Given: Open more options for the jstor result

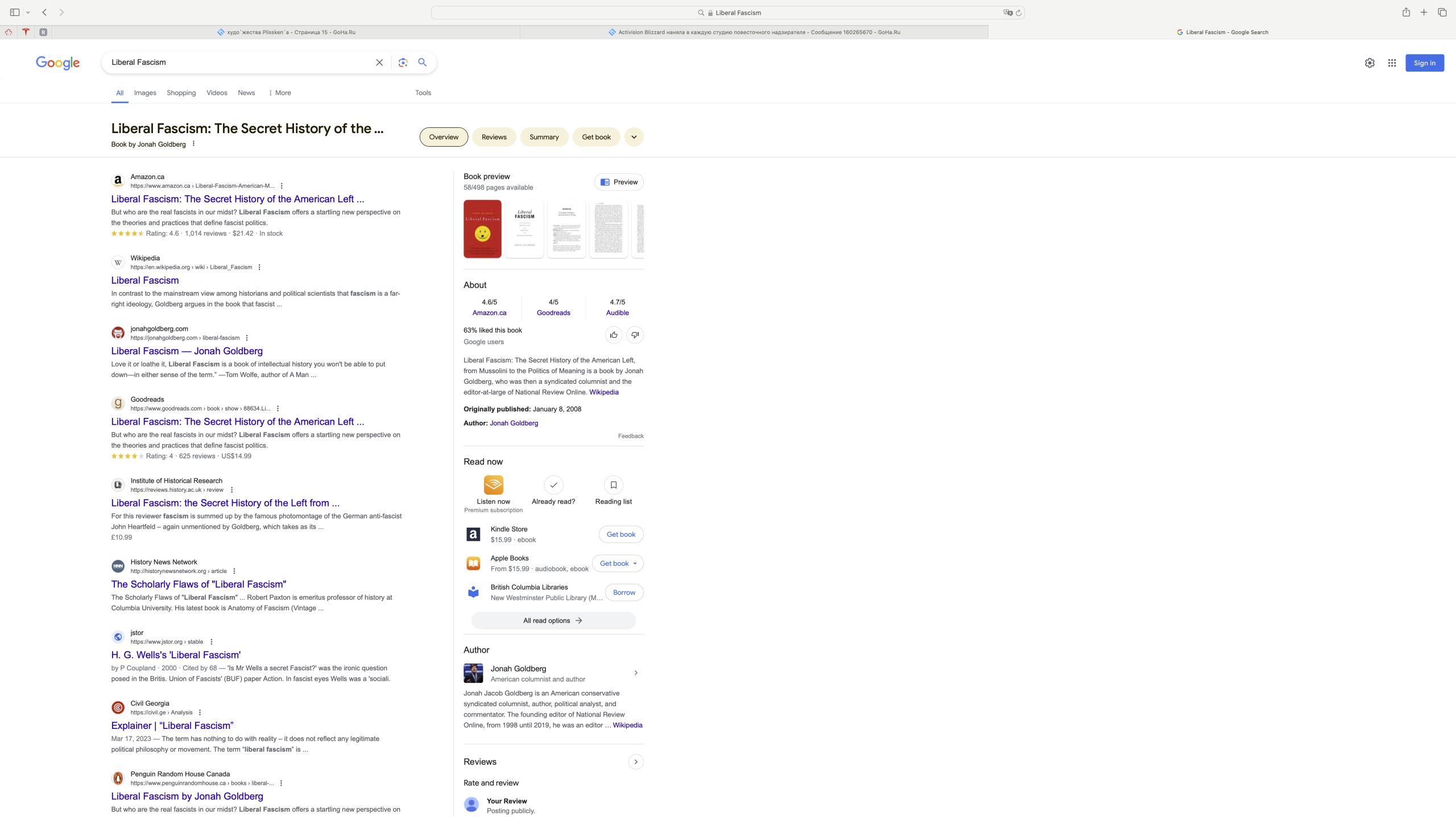Looking at the screenshot, I should click(x=212, y=642).
